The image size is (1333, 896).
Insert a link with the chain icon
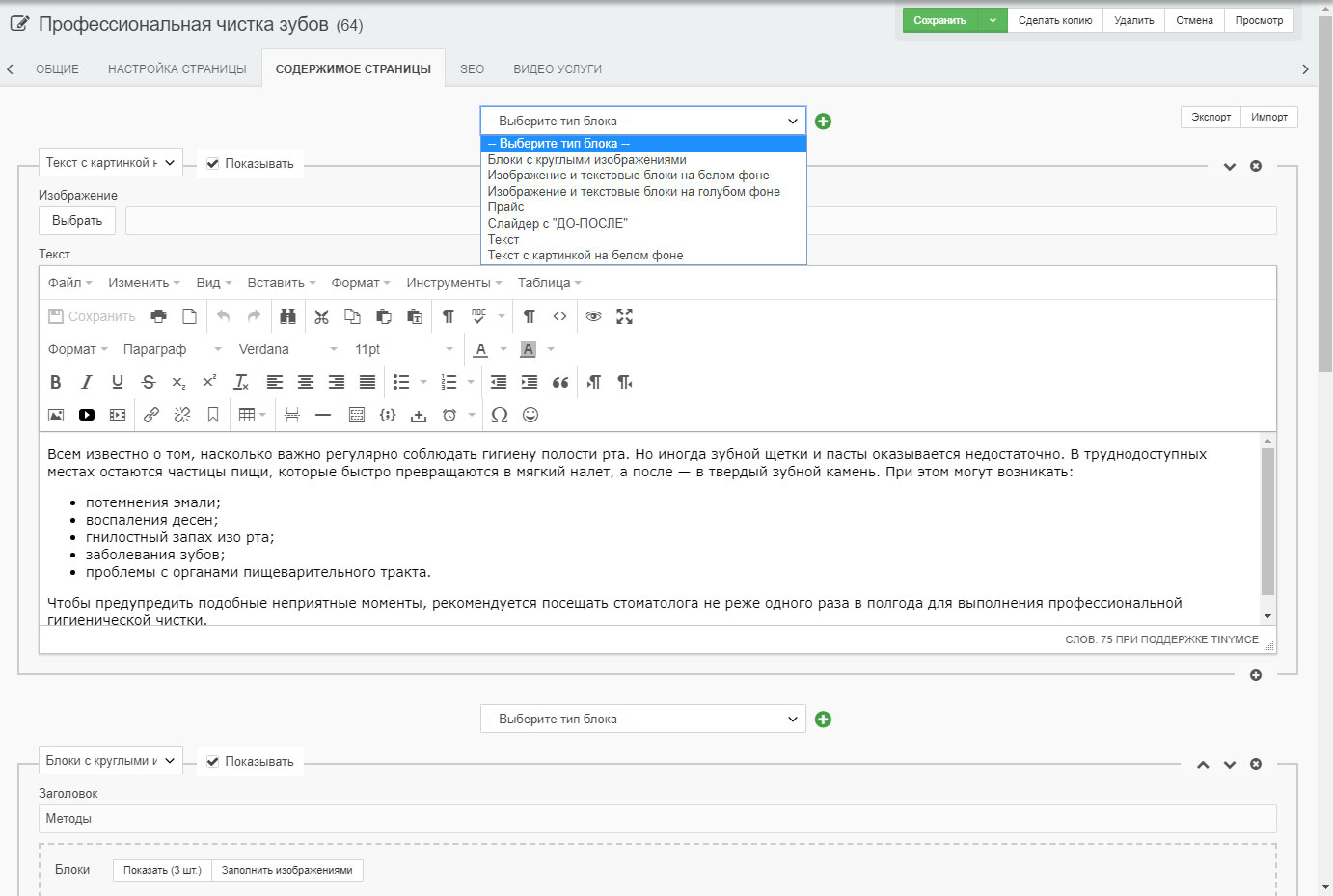(x=151, y=415)
